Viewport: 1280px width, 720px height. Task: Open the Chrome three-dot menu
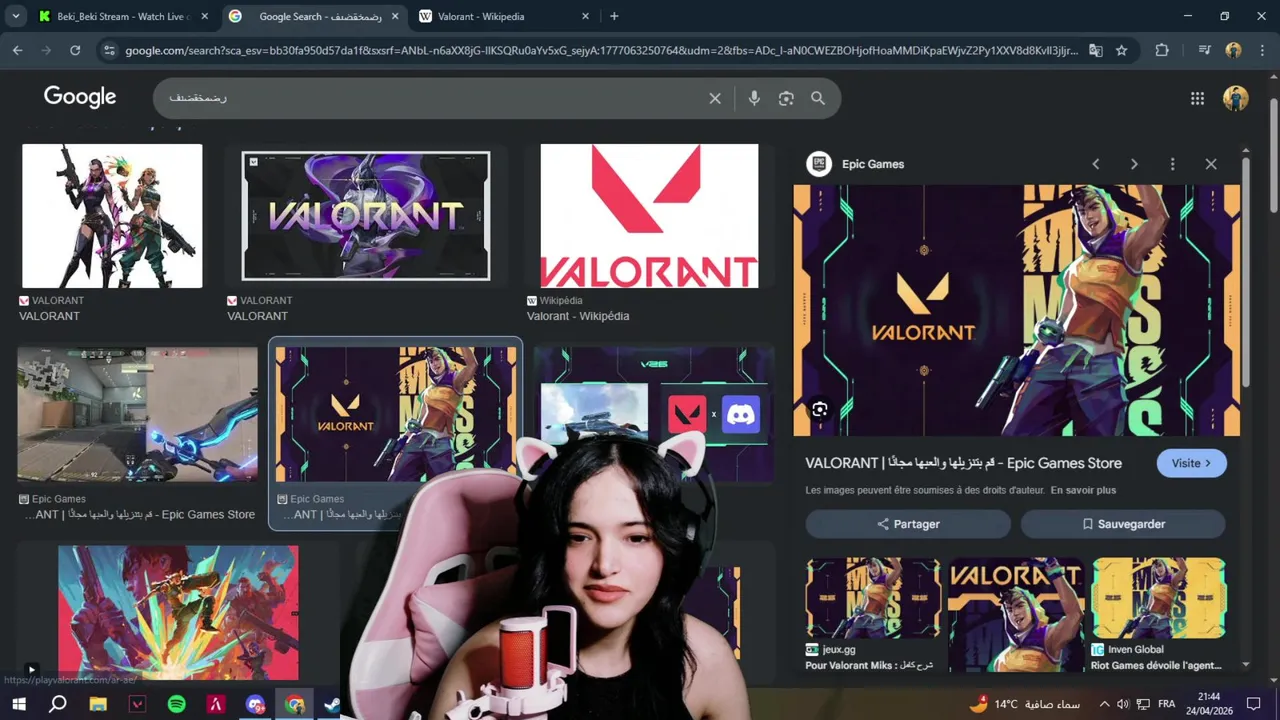pyautogui.click(x=1262, y=50)
